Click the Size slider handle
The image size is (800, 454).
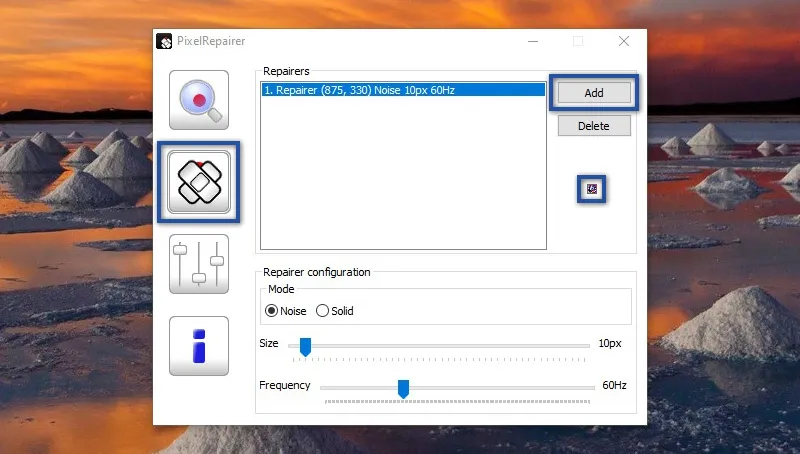306,347
